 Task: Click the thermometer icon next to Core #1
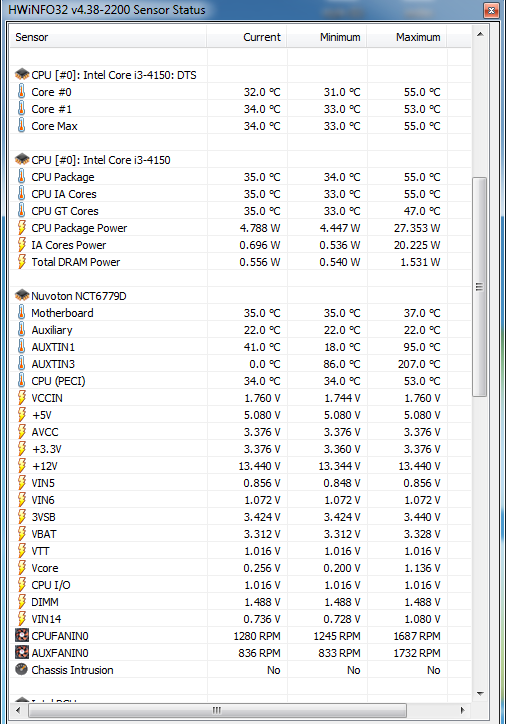click(21, 109)
